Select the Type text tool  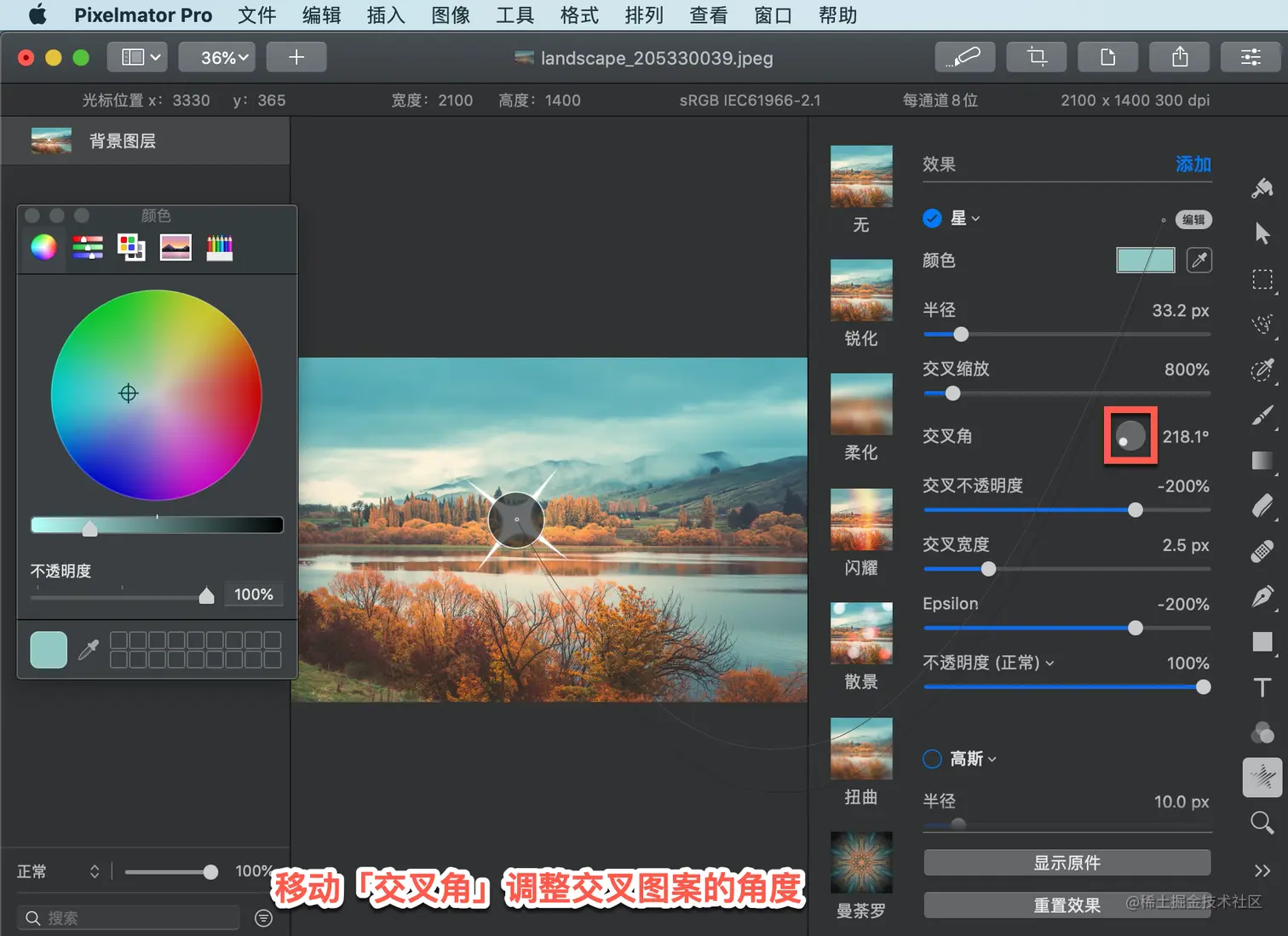coord(1262,687)
